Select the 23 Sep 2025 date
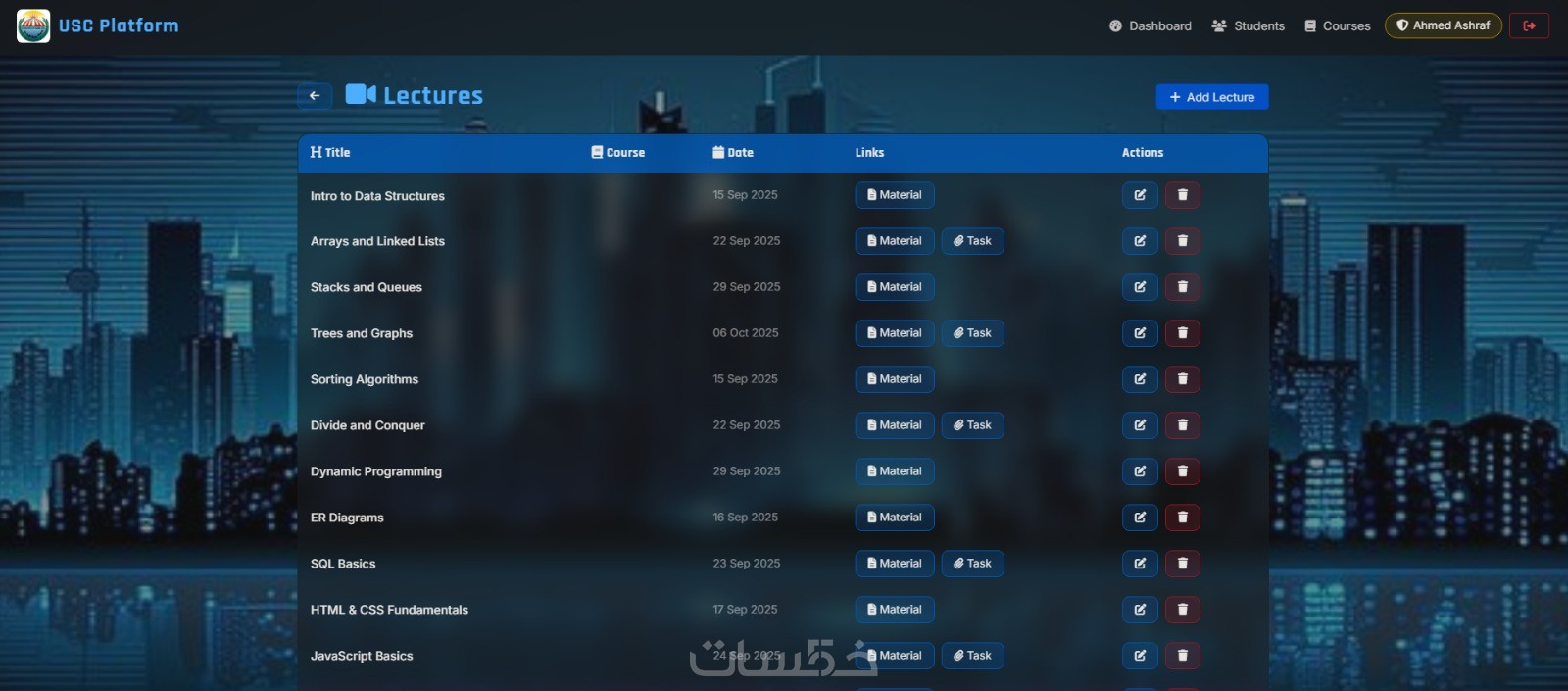Image resolution: width=1568 pixels, height=691 pixels. point(747,564)
